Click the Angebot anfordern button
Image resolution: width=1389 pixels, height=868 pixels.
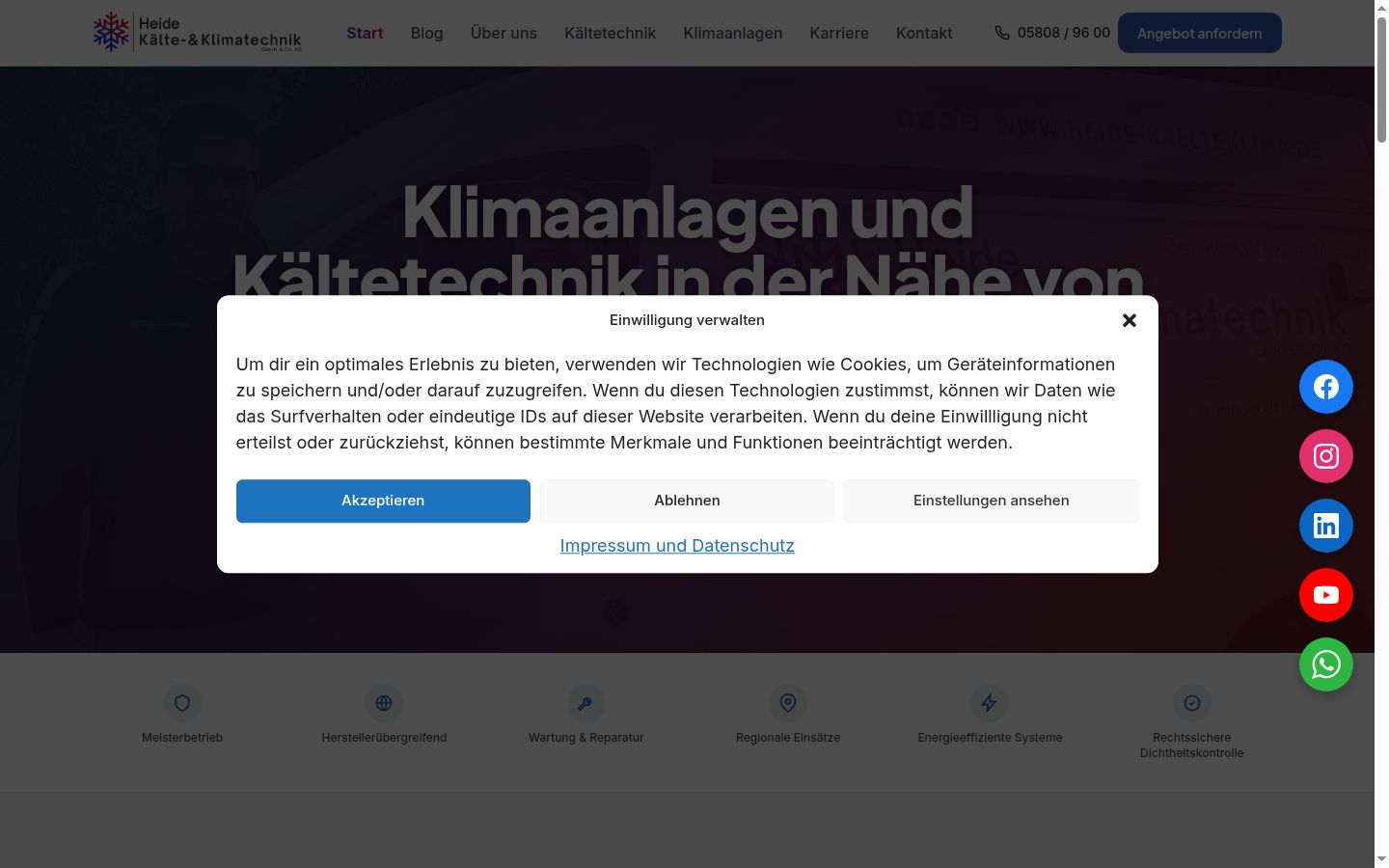pyautogui.click(x=1199, y=33)
